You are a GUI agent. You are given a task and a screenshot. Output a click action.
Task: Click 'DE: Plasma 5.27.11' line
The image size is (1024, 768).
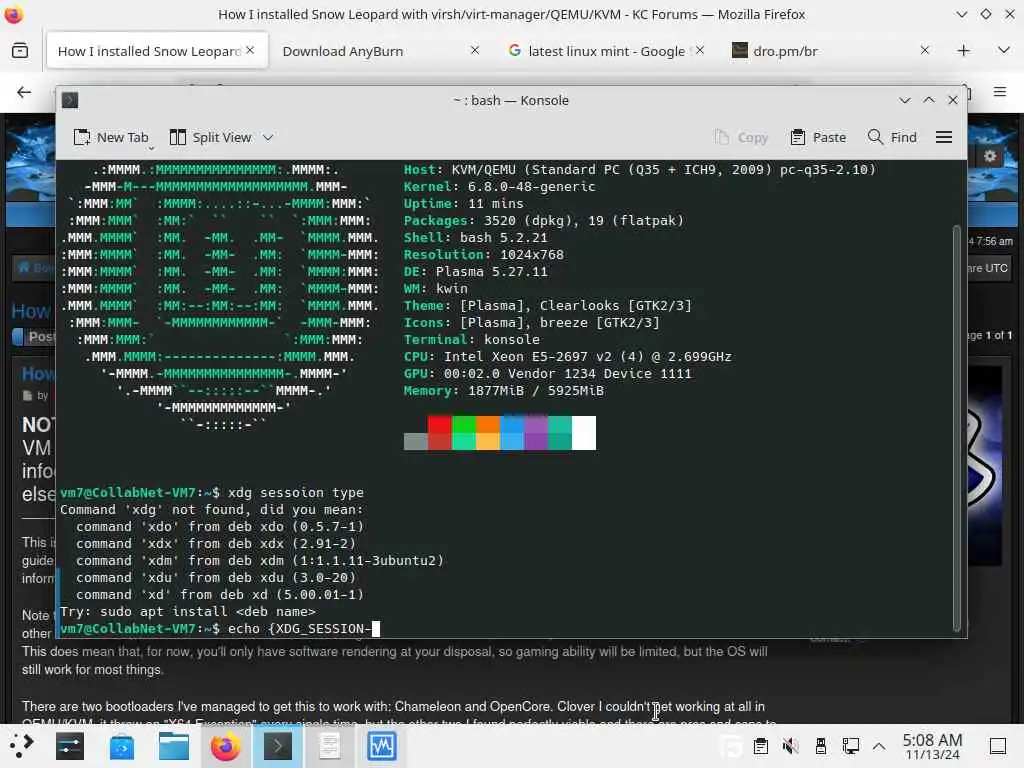475,272
